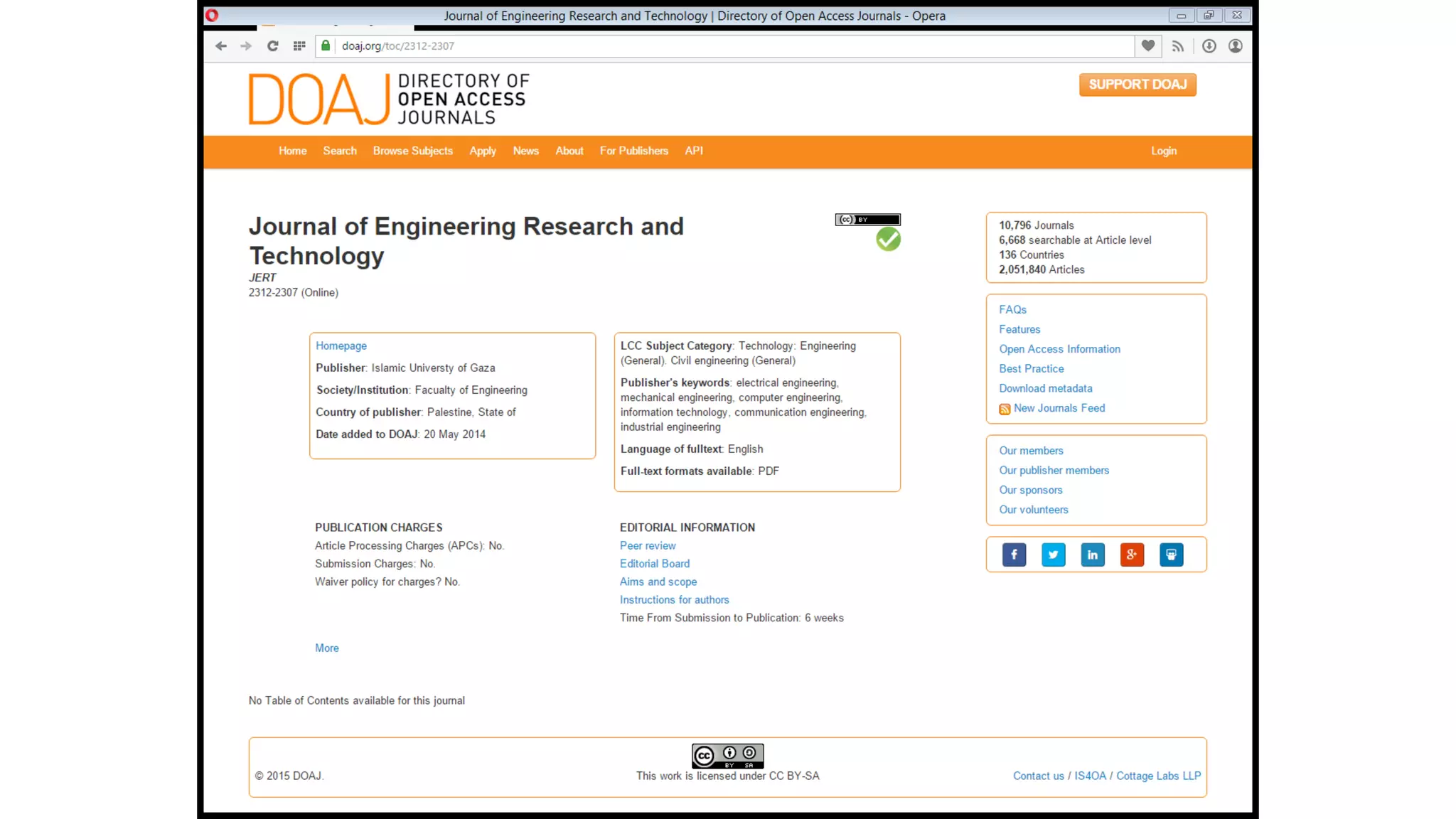Click the Google Plus share icon
The image size is (1456, 819).
1132,555
